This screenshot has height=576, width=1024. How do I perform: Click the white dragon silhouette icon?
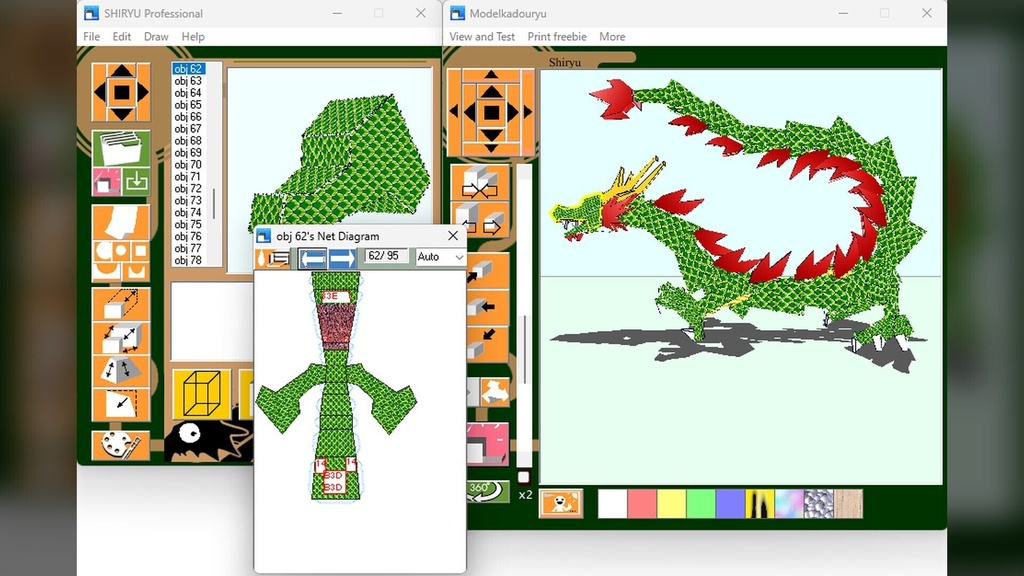[495, 392]
